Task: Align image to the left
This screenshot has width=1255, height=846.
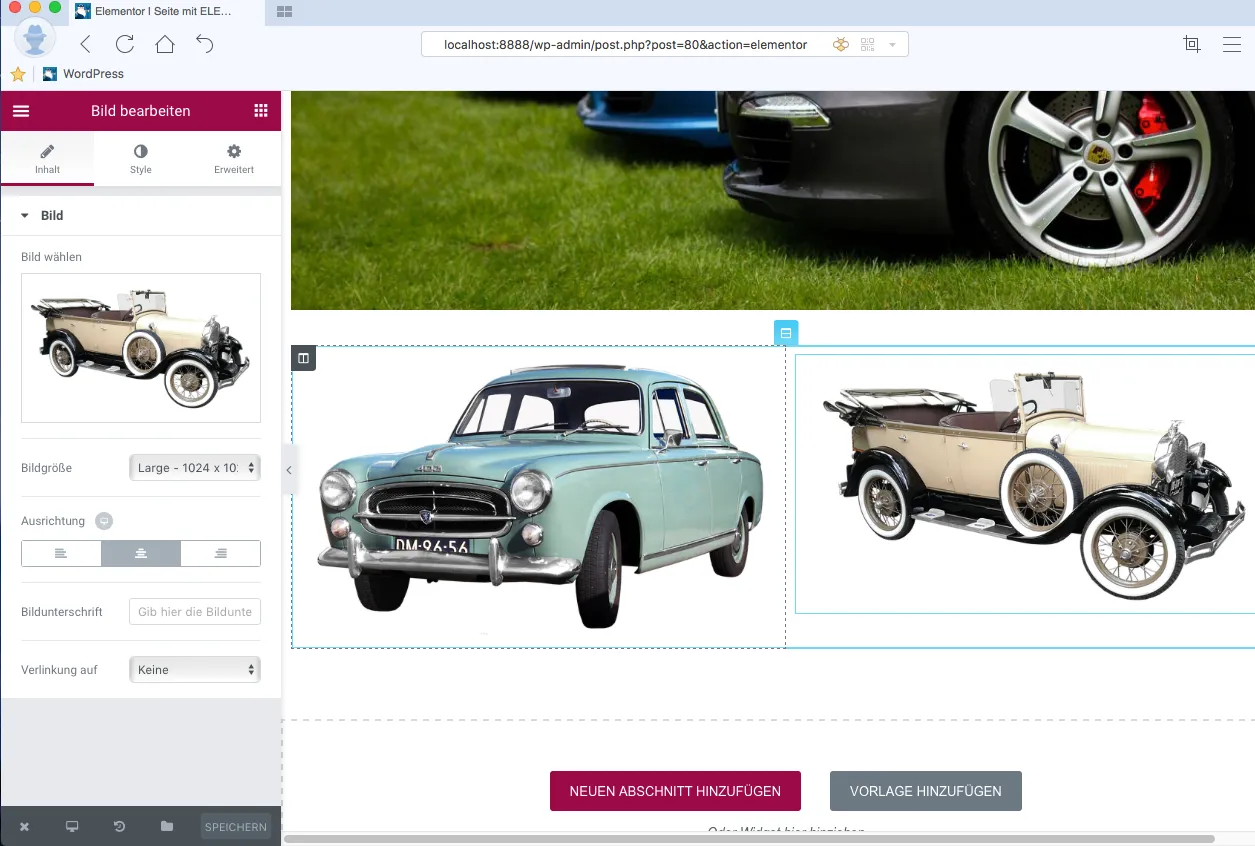Action: pyautogui.click(x=61, y=554)
